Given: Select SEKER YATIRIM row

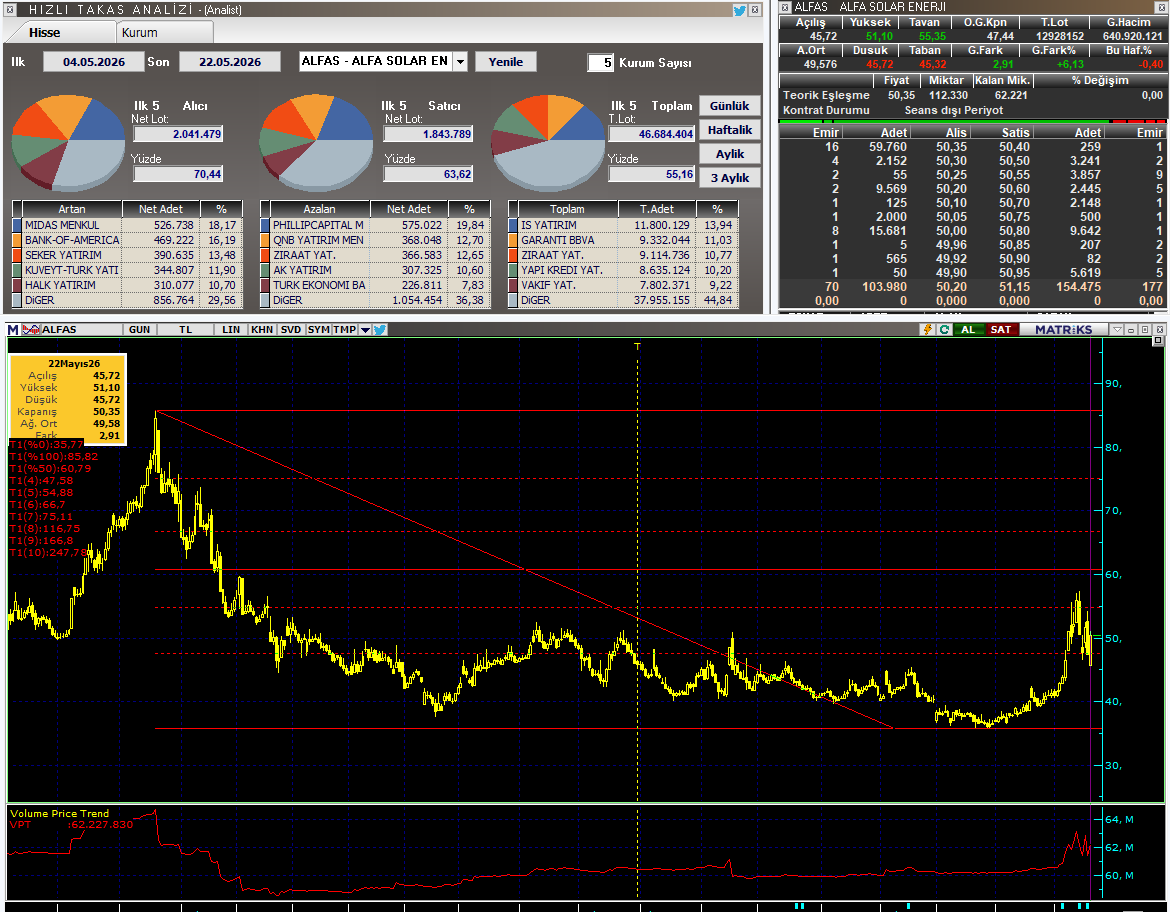Looking at the screenshot, I should coord(128,254).
